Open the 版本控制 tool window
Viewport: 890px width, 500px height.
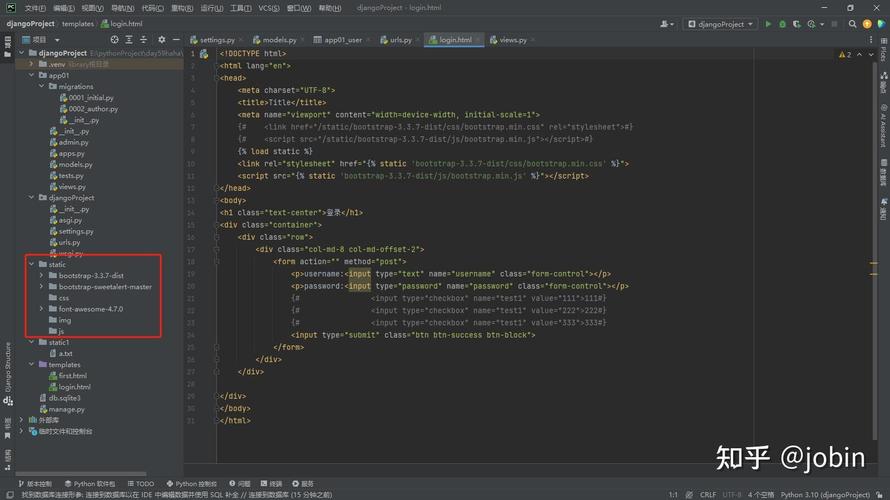click(x=35, y=484)
